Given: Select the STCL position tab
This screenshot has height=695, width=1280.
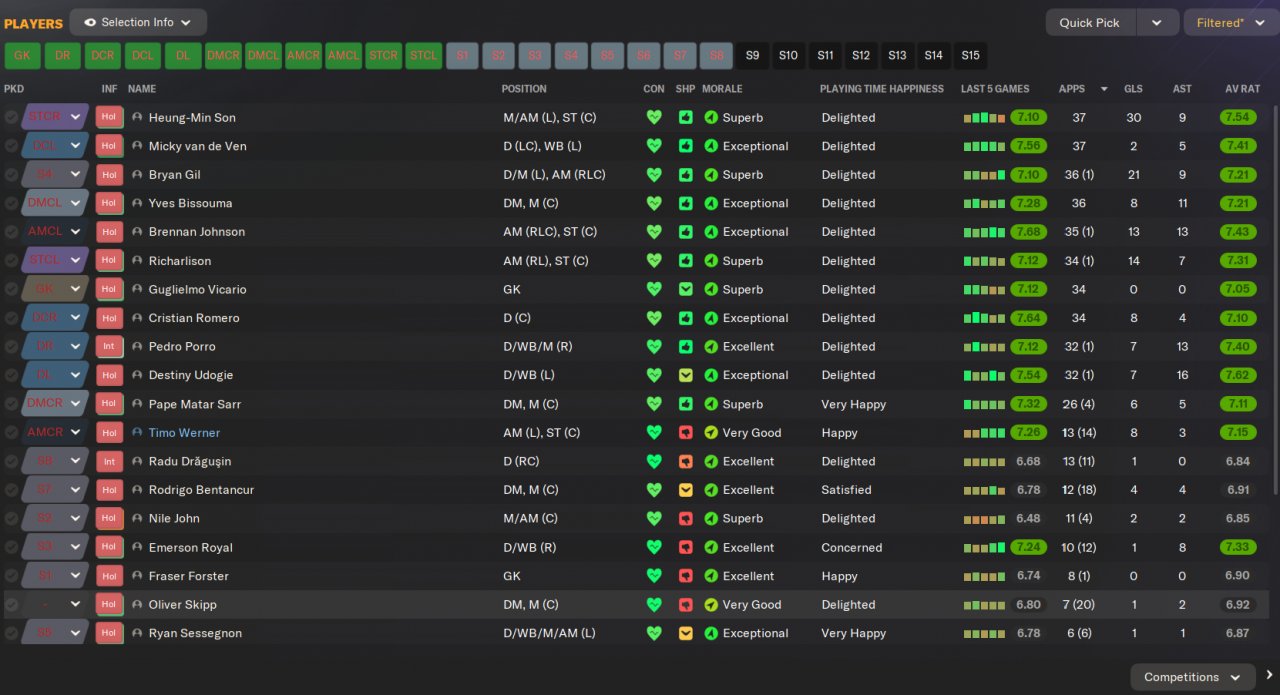Looking at the screenshot, I should (x=423, y=56).
